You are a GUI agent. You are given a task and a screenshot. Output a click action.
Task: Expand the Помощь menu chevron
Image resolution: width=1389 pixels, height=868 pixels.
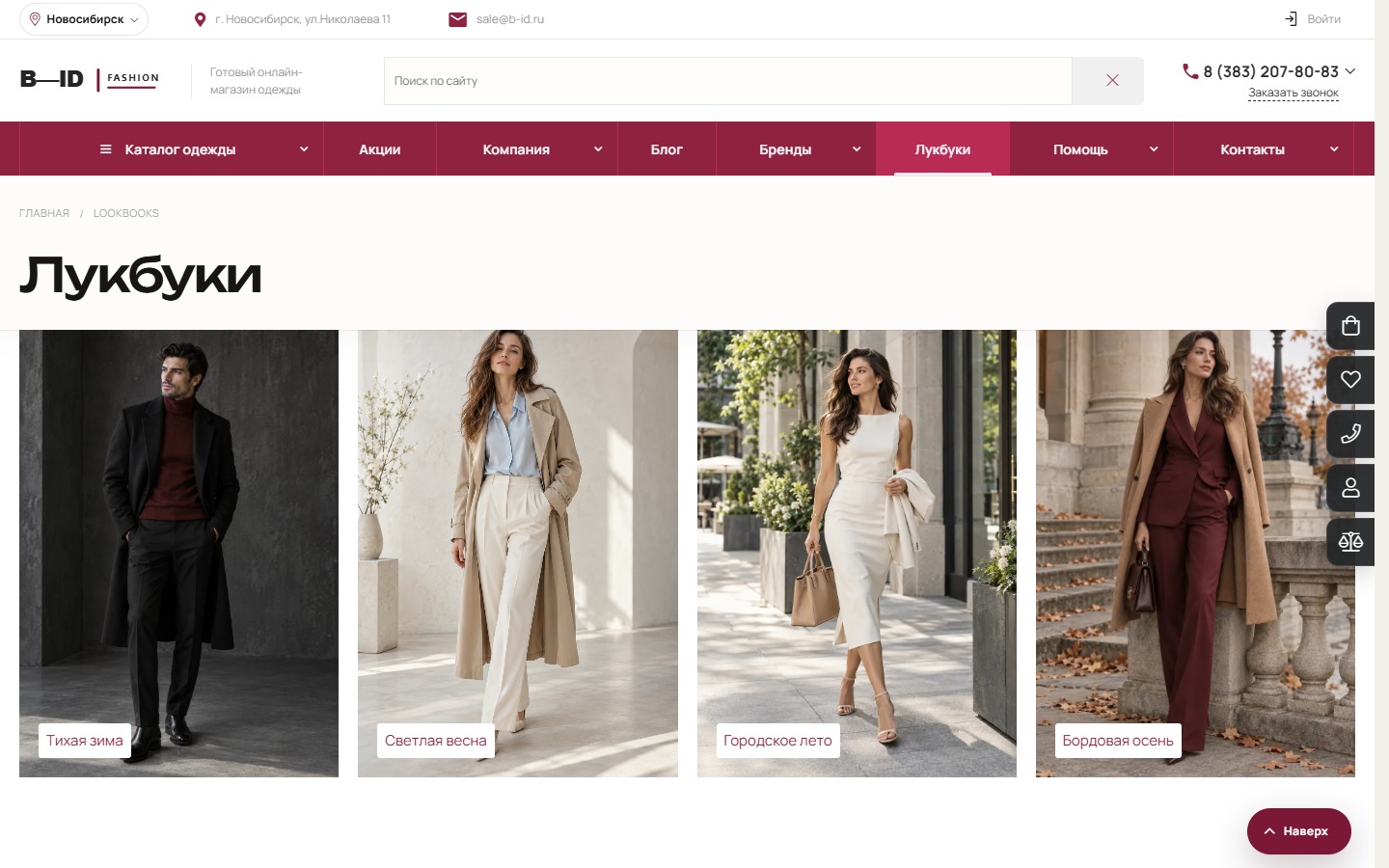point(1154,149)
